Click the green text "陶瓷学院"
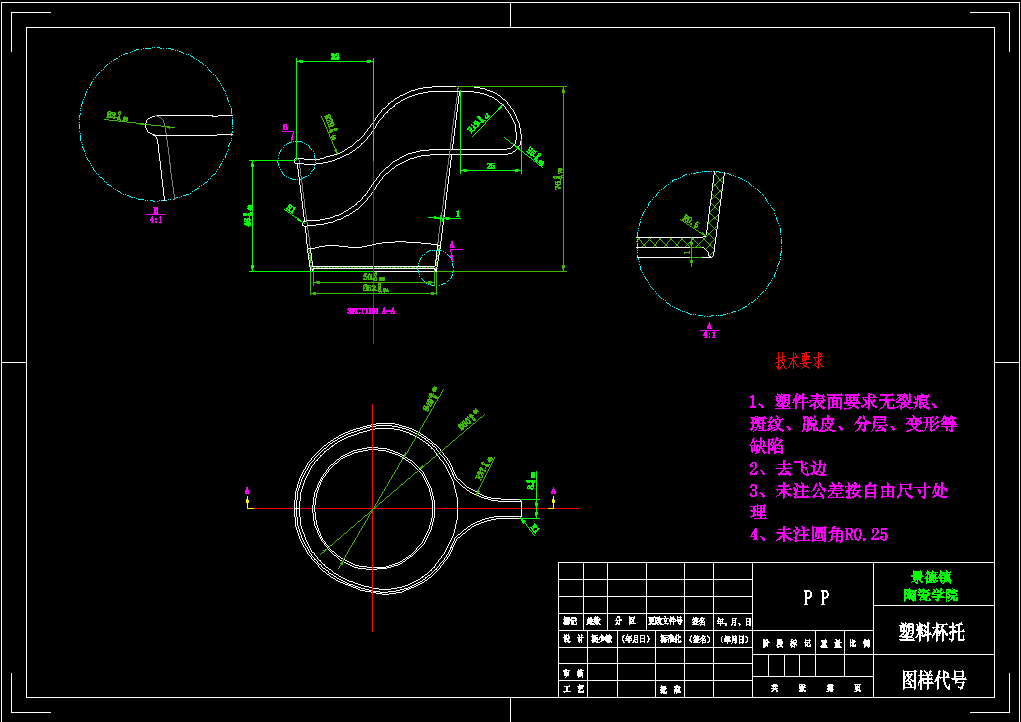 point(931,595)
